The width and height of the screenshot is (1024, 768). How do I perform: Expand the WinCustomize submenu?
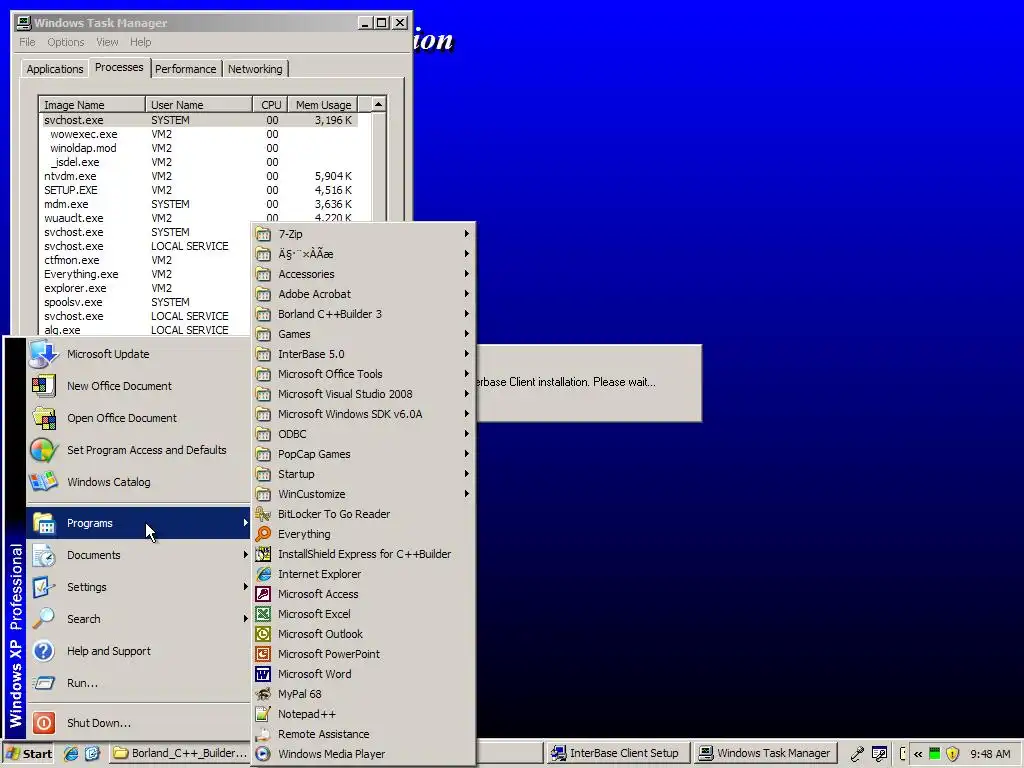[363, 494]
